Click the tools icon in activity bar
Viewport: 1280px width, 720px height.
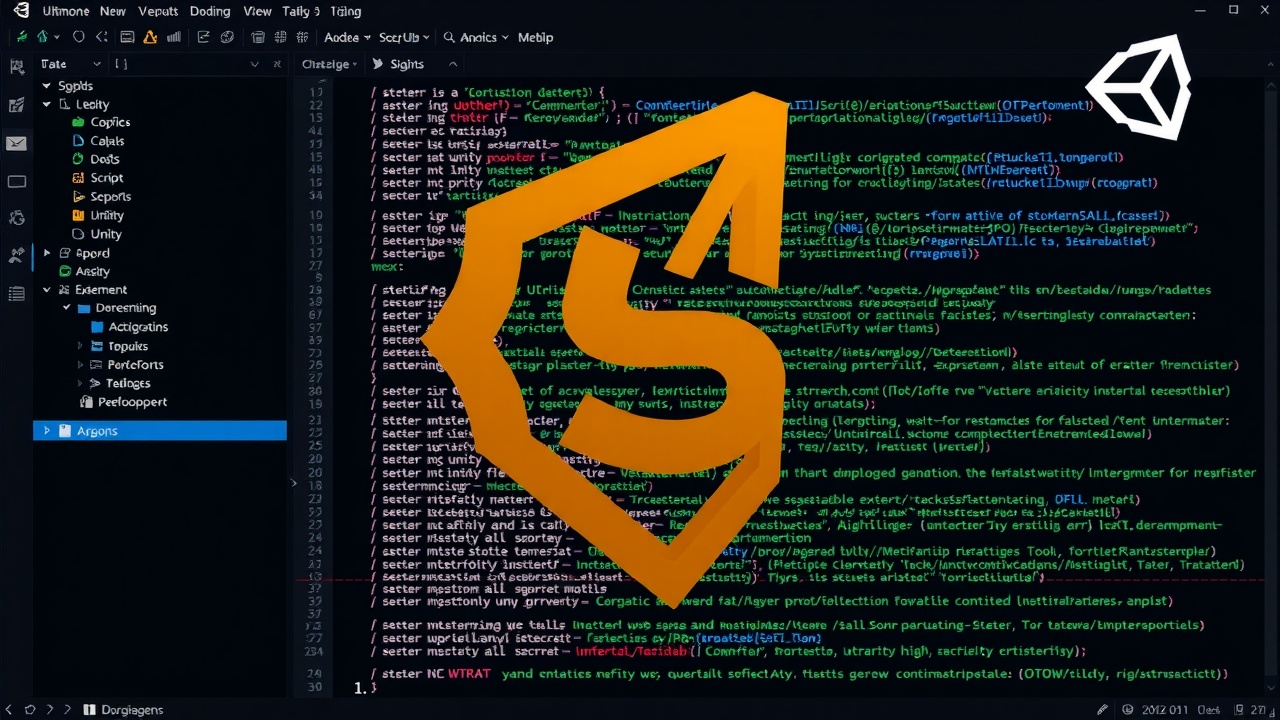point(16,255)
